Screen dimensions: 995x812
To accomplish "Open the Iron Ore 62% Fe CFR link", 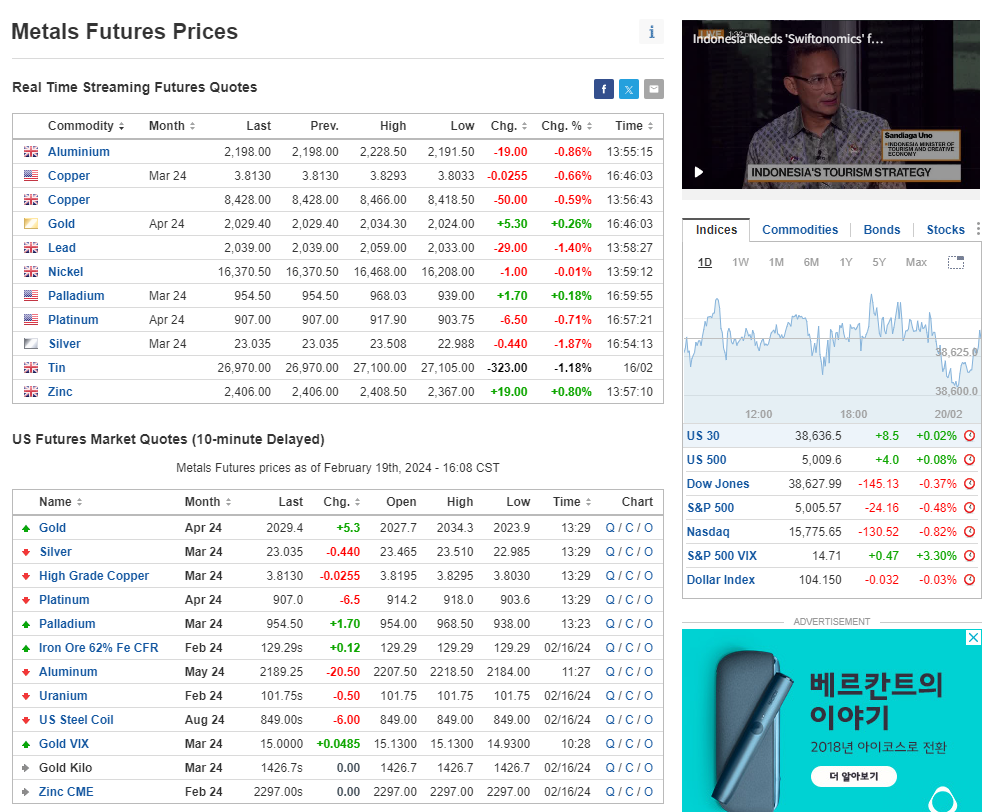I will [x=98, y=648].
